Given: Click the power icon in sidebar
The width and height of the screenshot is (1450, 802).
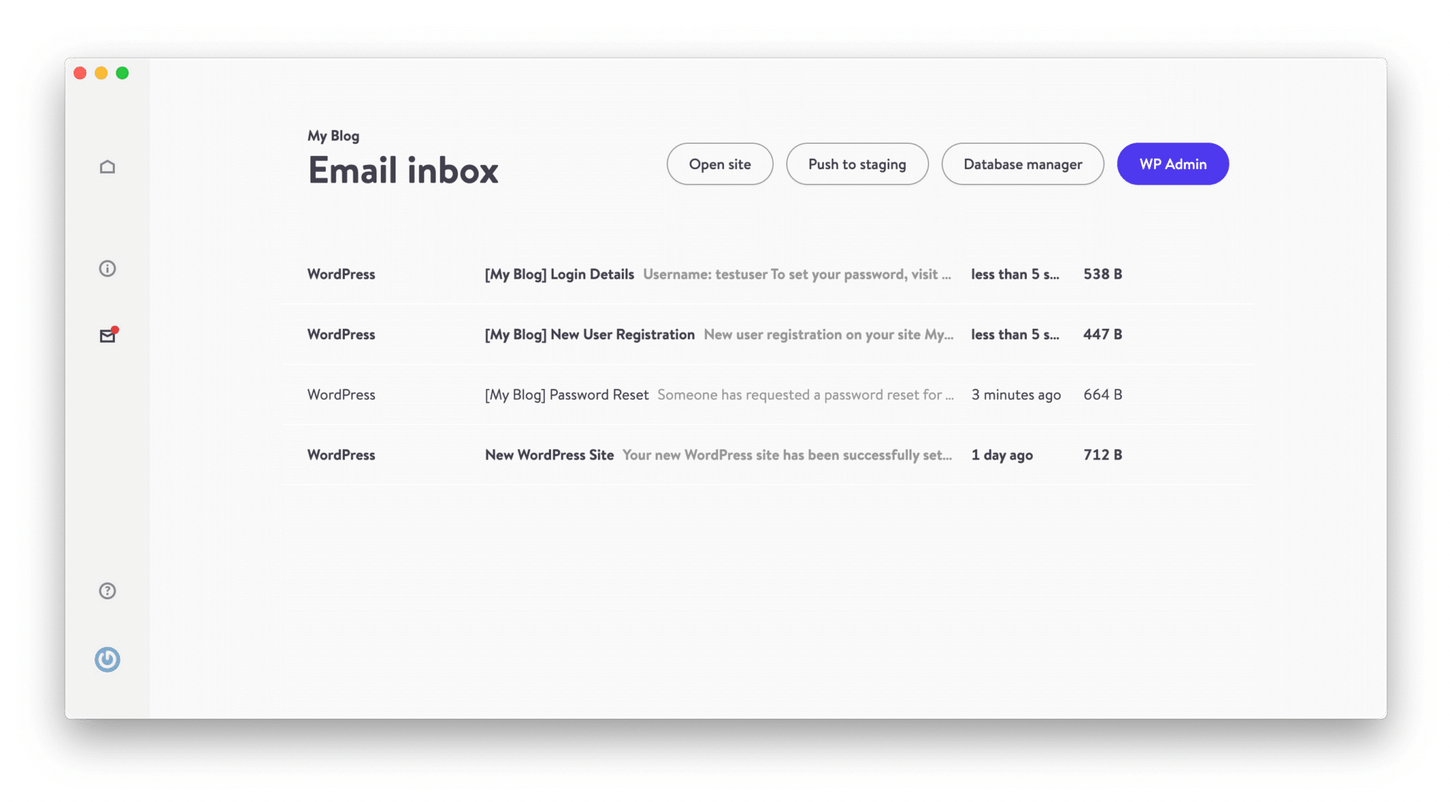Looking at the screenshot, I should [x=107, y=659].
